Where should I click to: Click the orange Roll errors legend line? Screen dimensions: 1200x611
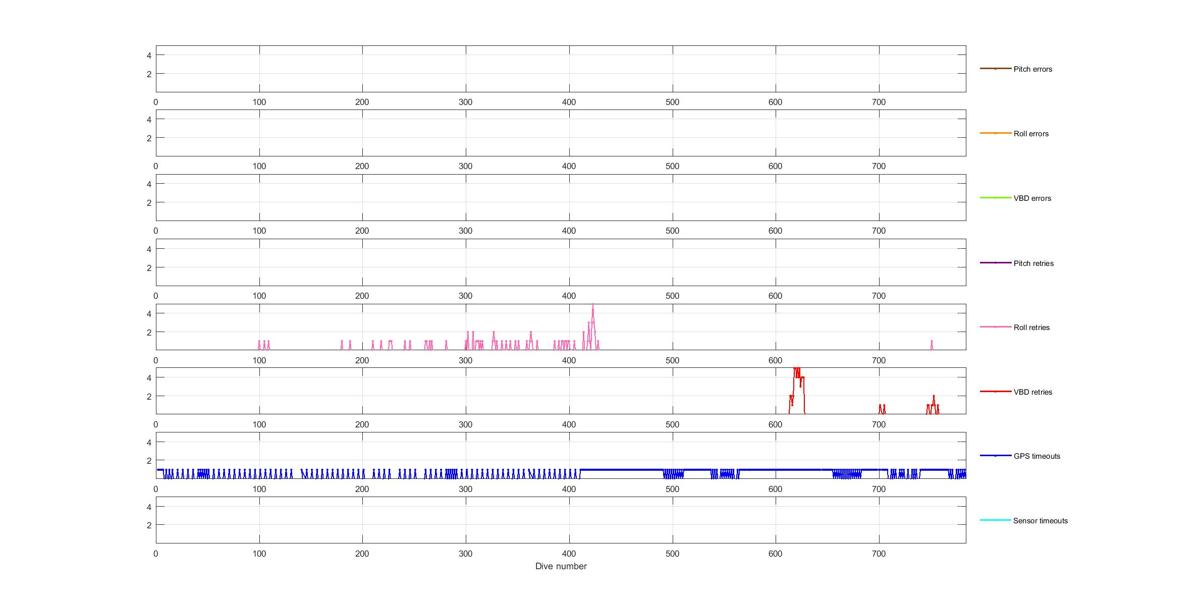[x=995, y=133]
